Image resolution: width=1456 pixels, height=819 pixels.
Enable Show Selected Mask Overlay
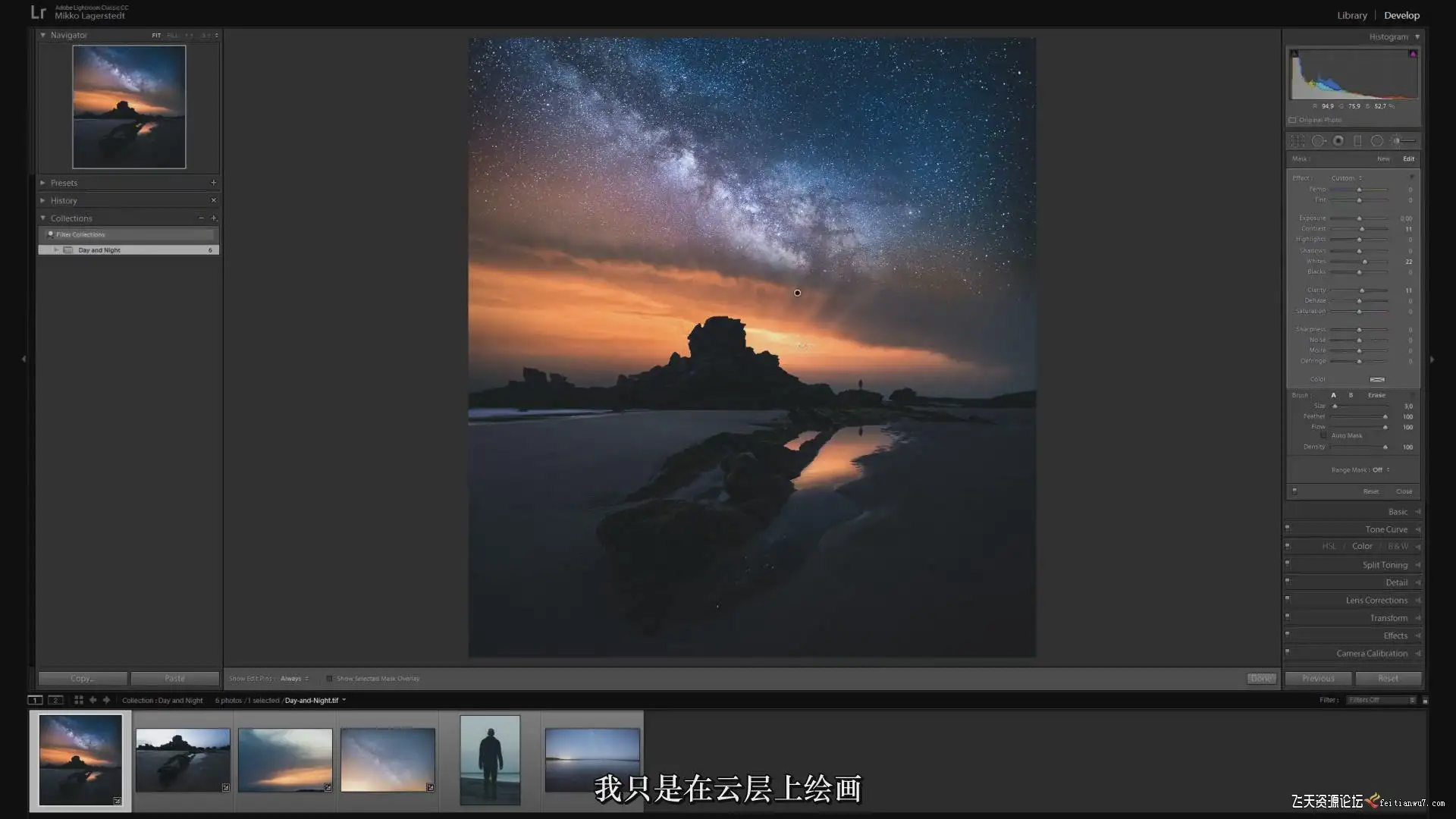329,679
